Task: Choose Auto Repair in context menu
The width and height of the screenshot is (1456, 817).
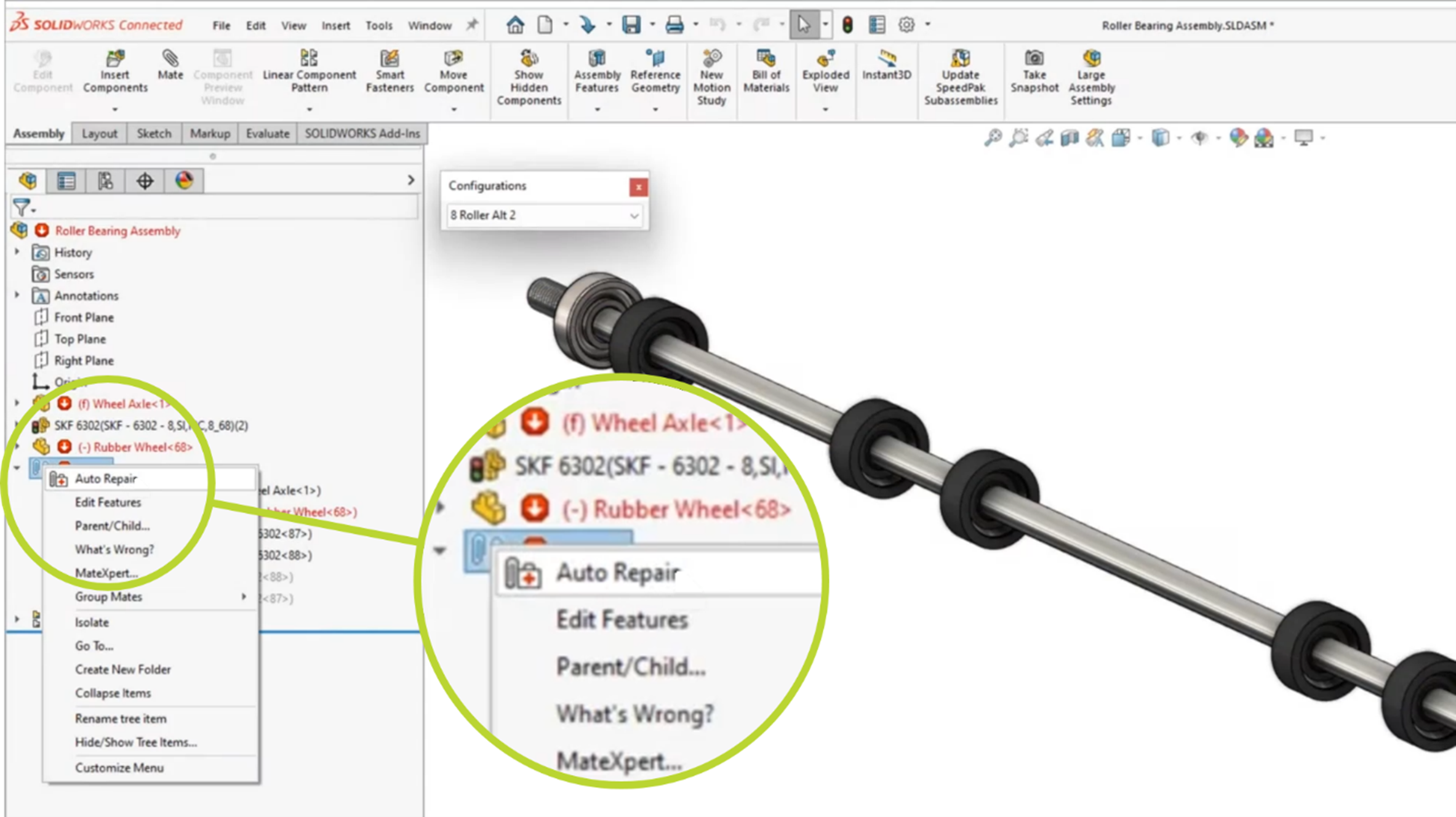Action: pyautogui.click(x=151, y=478)
